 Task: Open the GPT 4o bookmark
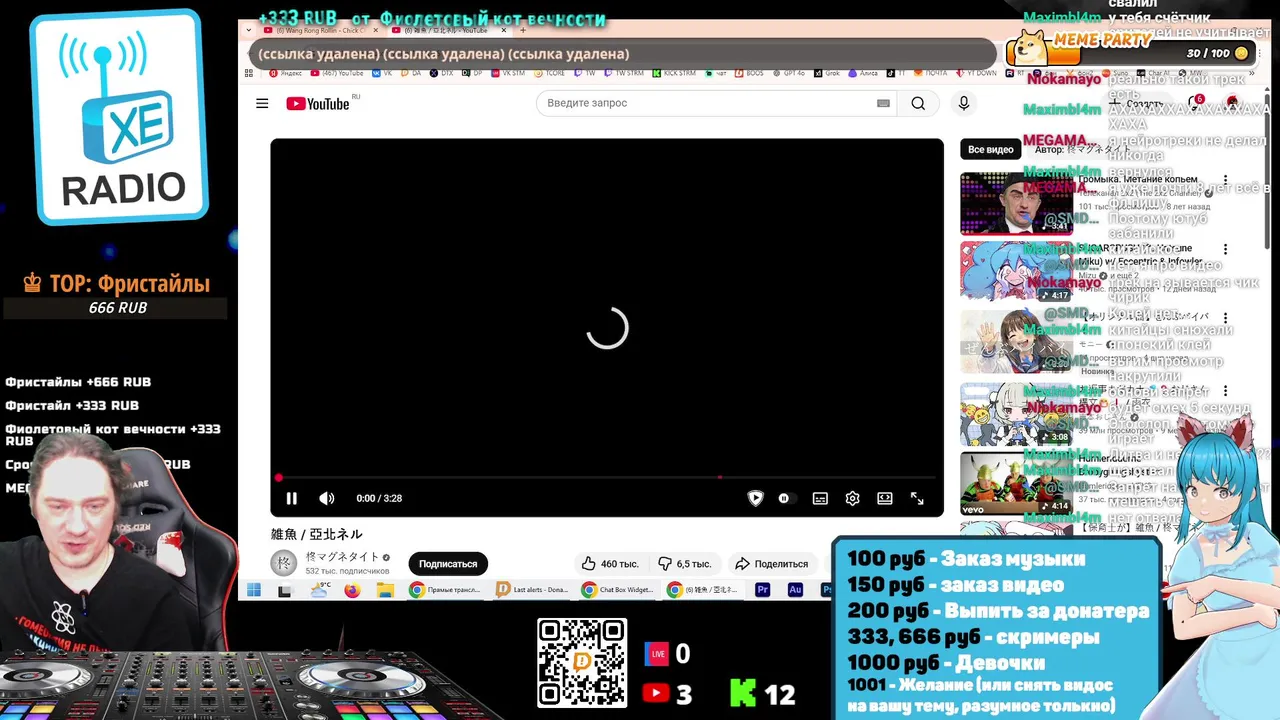(x=789, y=73)
